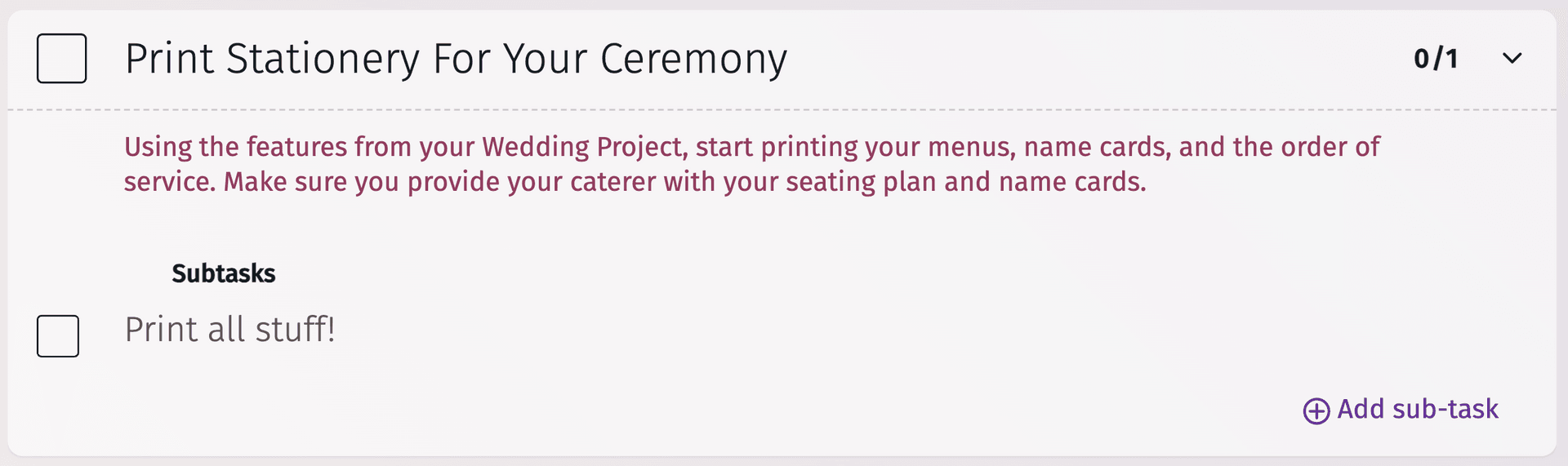Click the word 'stuff!' in the subtask

[x=295, y=330]
